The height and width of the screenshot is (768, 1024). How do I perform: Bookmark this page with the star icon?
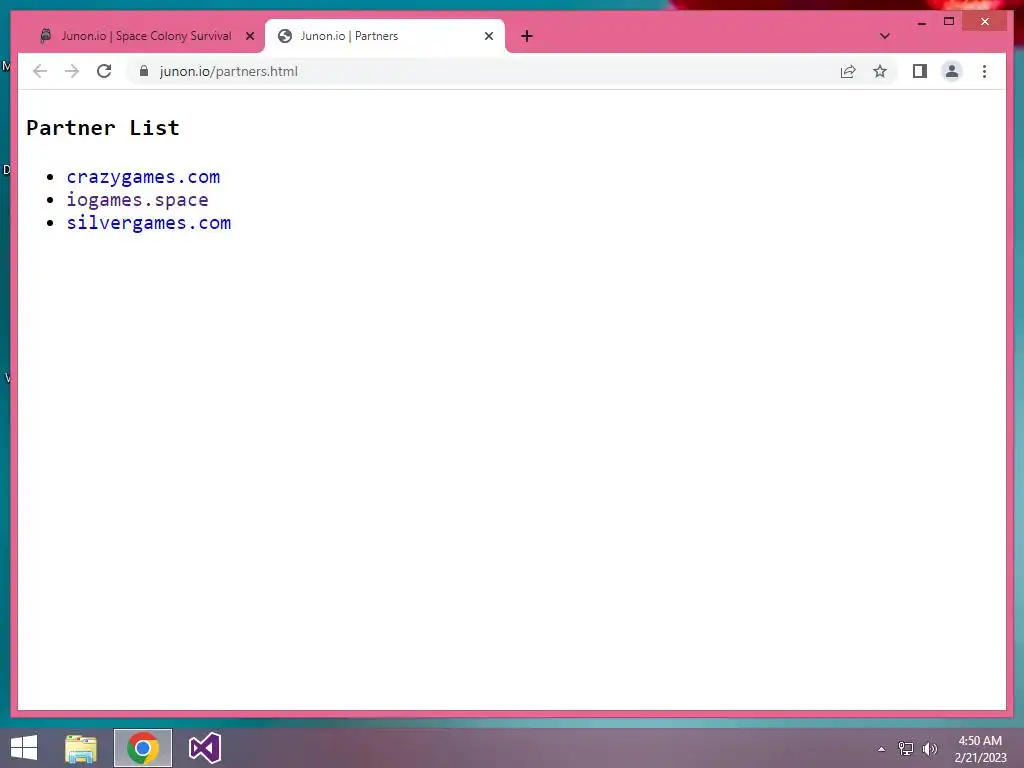(880, 71)
